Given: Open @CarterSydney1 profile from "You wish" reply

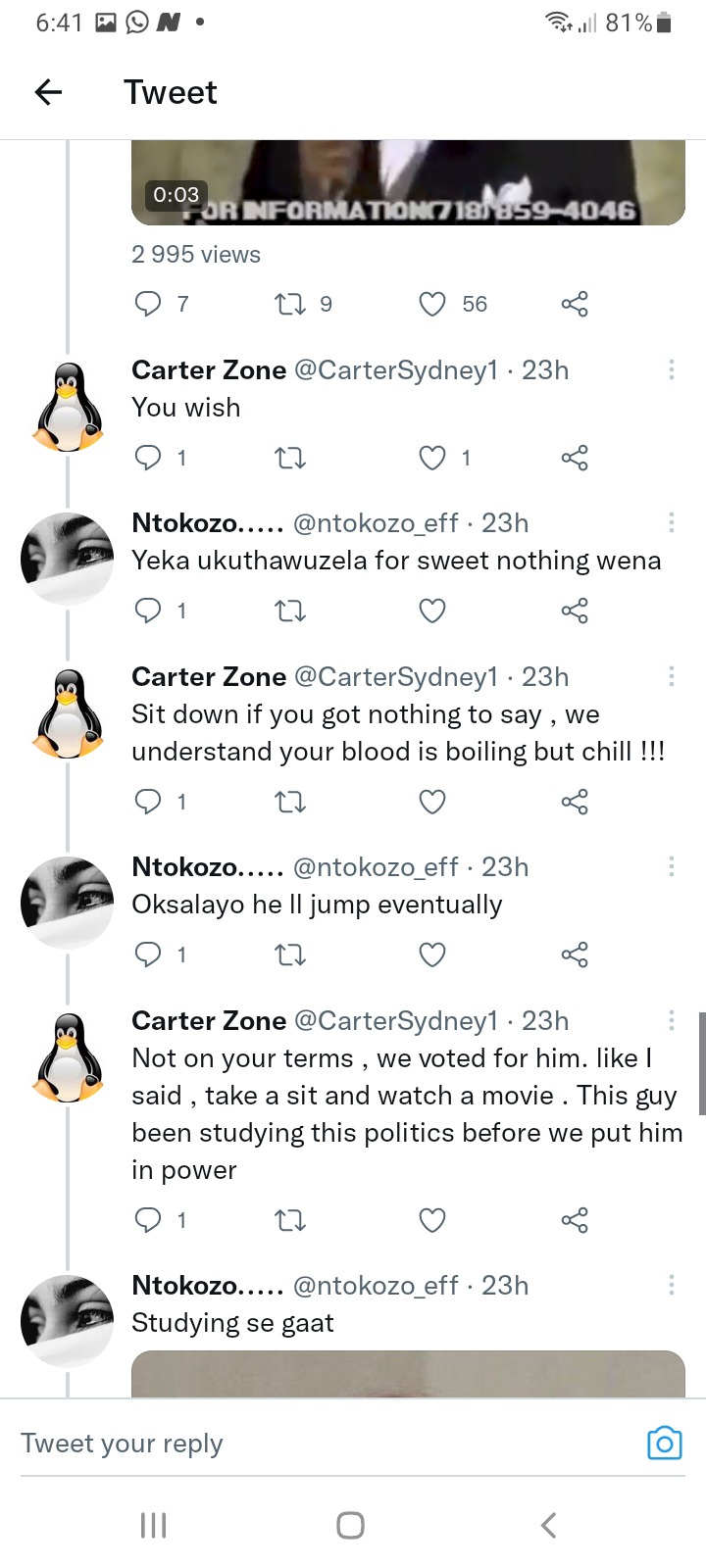Looking at the screenshot, I should pos(396,370).
